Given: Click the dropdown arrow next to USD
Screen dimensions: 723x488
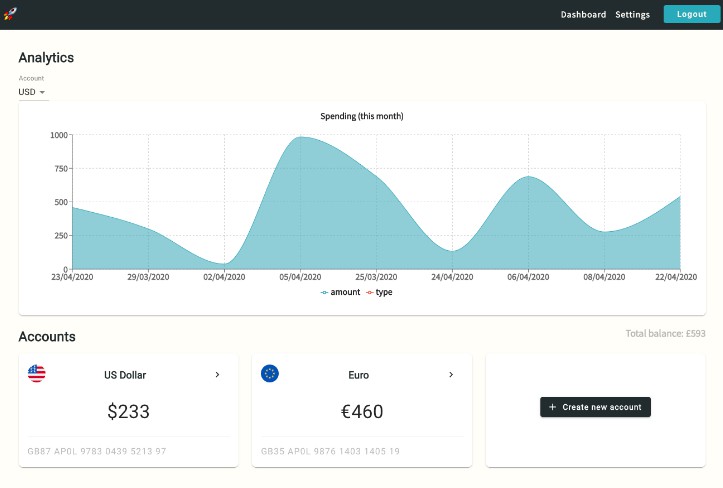Looking at the screenshot, I should (42, 93).
